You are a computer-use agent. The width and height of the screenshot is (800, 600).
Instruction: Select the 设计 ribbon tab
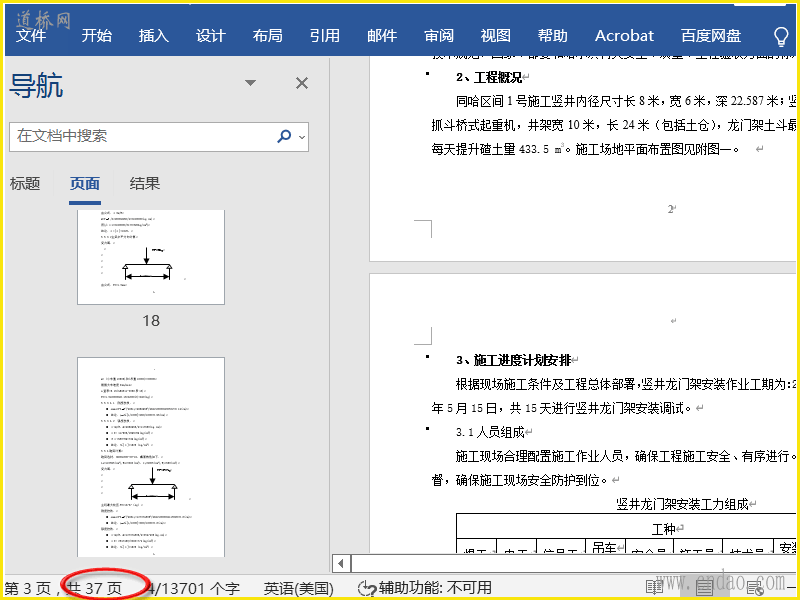pos(211,35)
